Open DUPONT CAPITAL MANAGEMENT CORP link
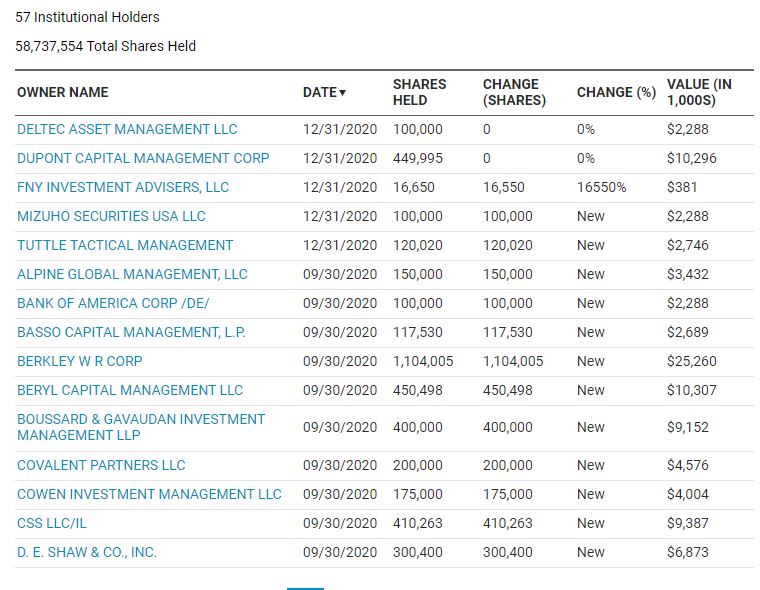The height and width of the screenshot is (590, 760). (x=143, y=159)
